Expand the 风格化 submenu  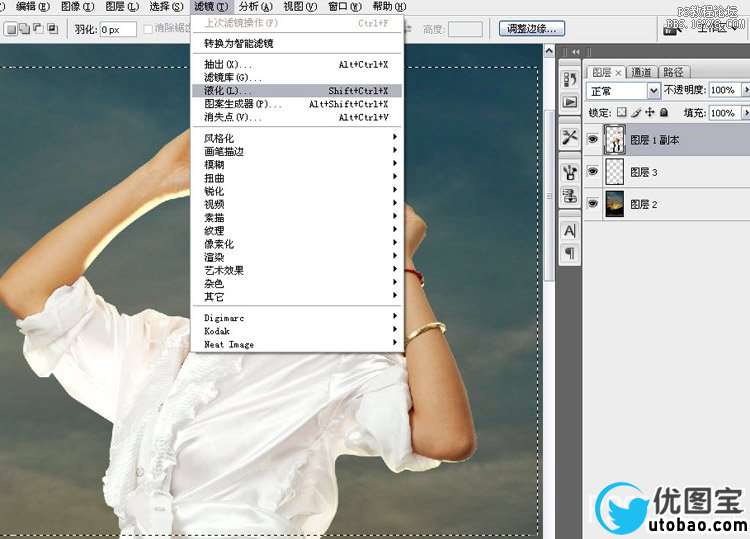tap(297, 138)
